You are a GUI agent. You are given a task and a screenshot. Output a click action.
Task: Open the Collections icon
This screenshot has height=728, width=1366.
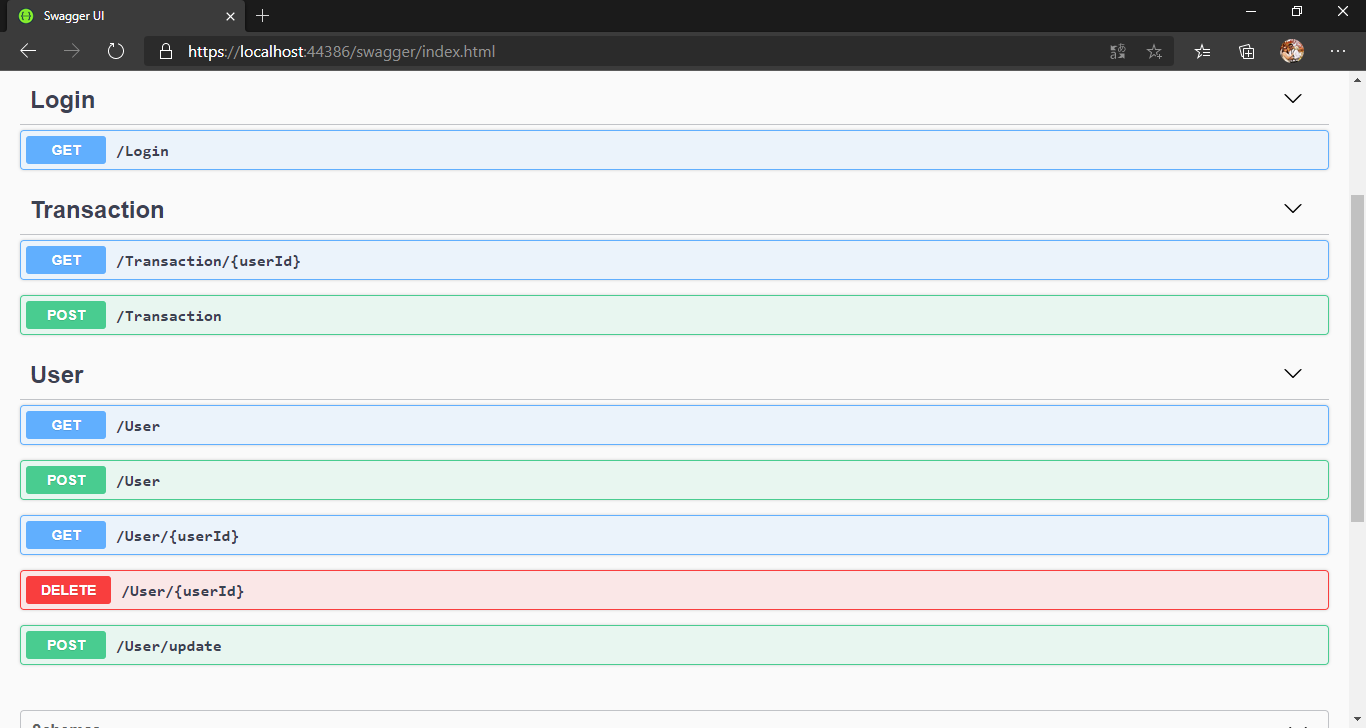tap(1247, 51)
